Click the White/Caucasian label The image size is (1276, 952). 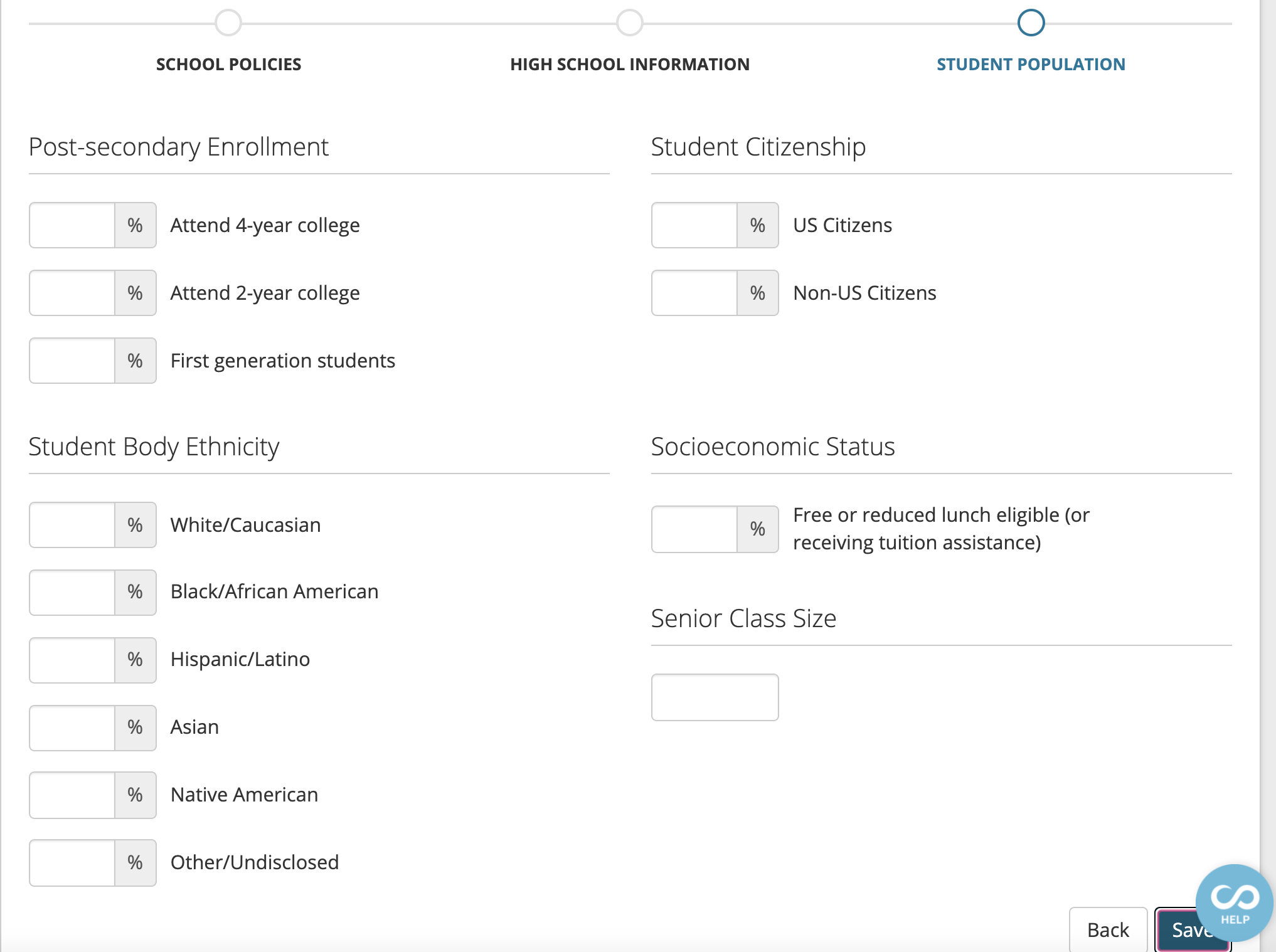point(245,525)
